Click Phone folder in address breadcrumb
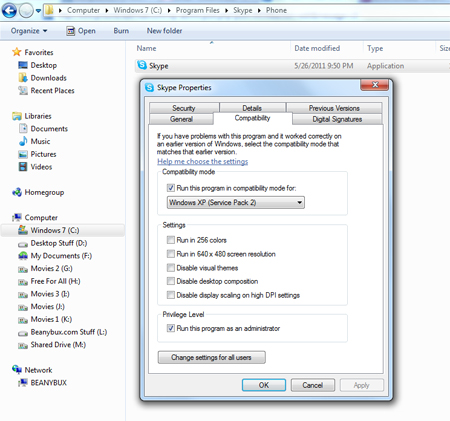This screenshot has width=450, height=421. coord(276,11)
